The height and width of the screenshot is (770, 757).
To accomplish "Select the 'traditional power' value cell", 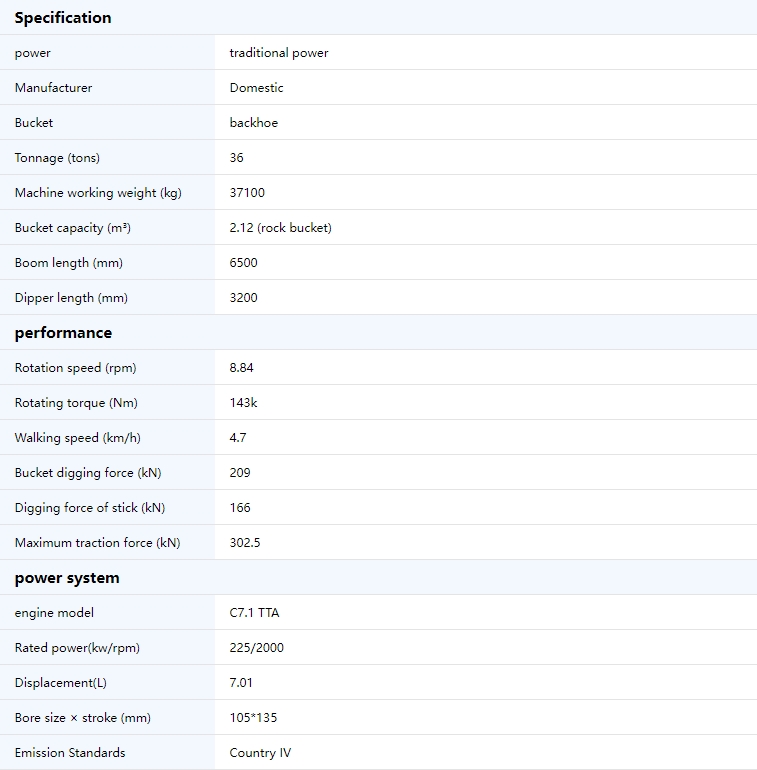I will [279, 53].
